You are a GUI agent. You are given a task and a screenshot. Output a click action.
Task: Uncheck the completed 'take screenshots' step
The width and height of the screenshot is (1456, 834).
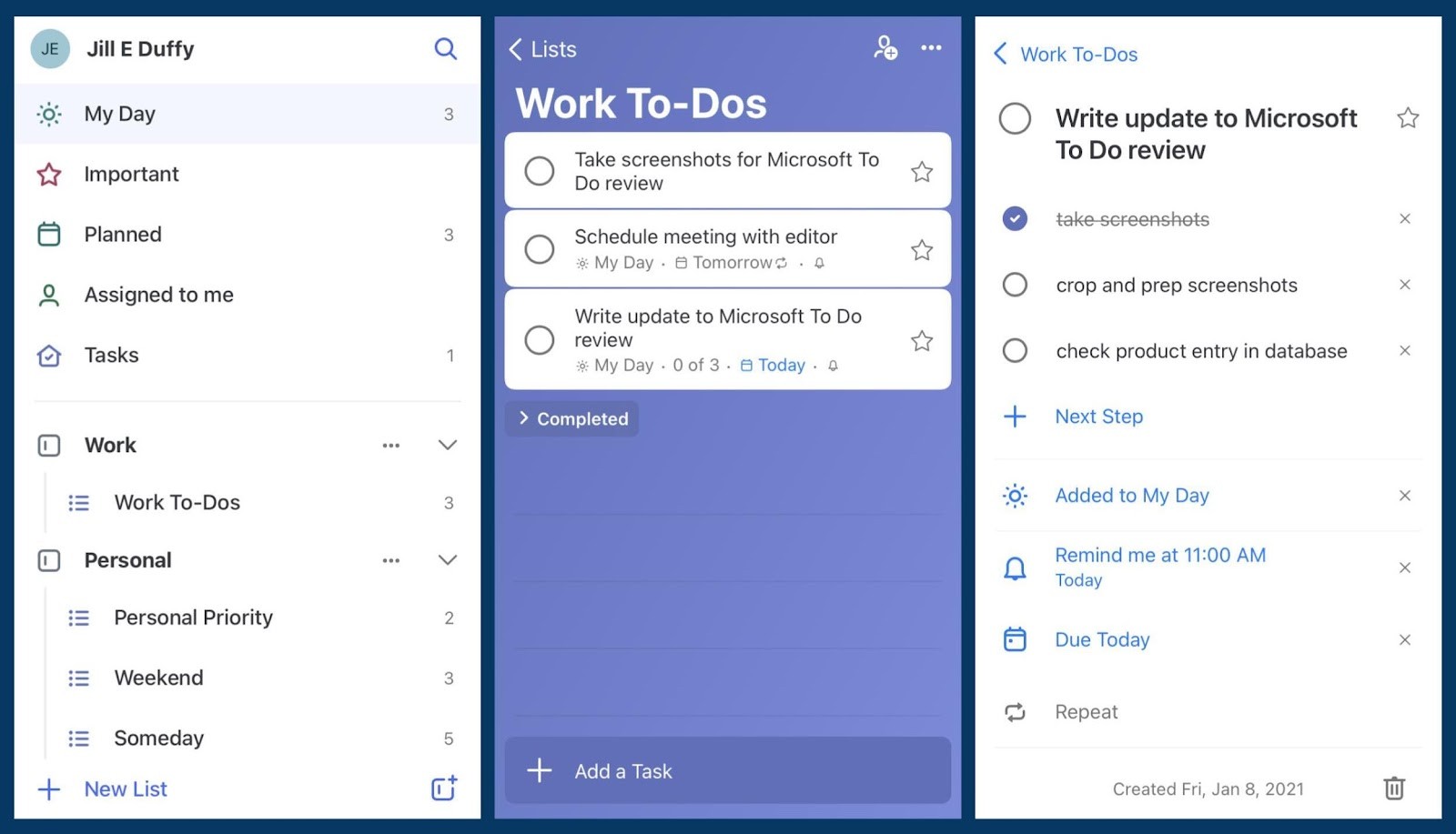click(1015, 218)
